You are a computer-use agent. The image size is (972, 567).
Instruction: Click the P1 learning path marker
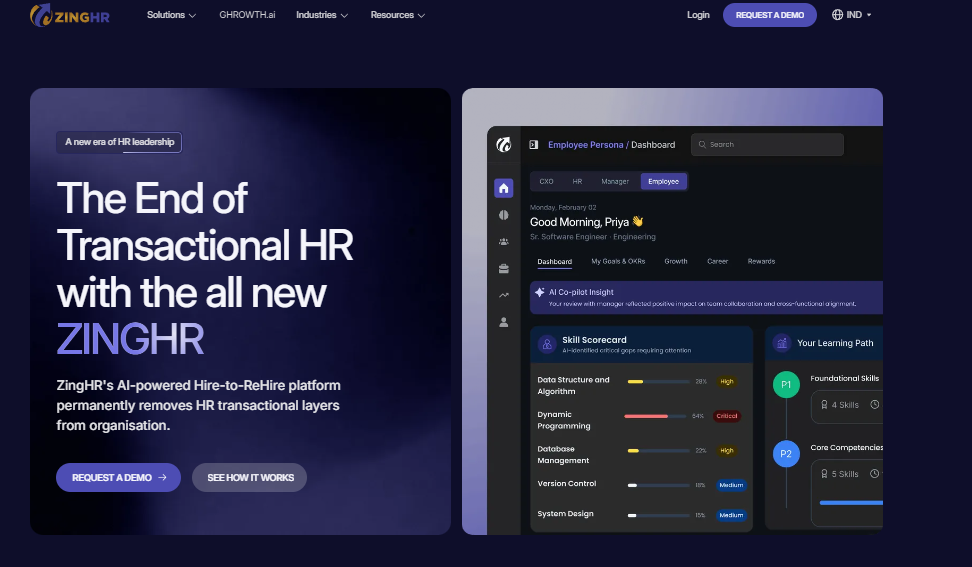786,385
